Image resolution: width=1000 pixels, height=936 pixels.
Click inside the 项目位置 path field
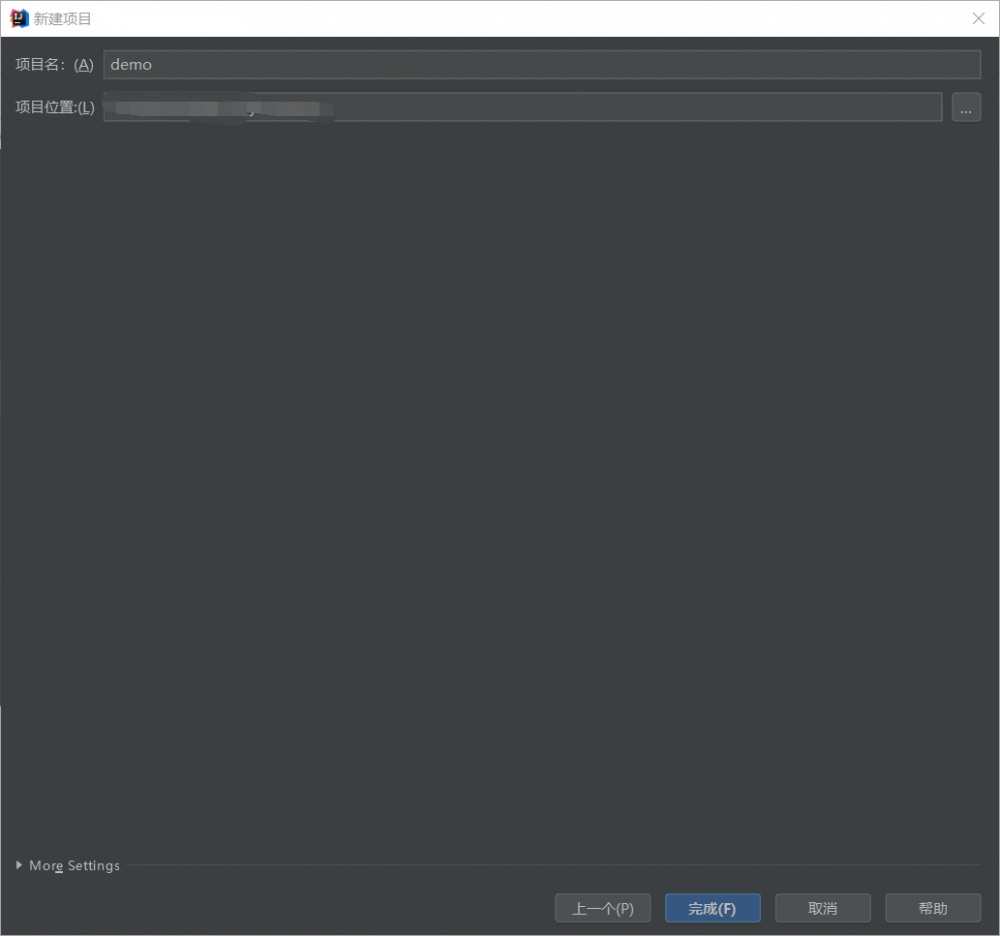tap(500, 107)
